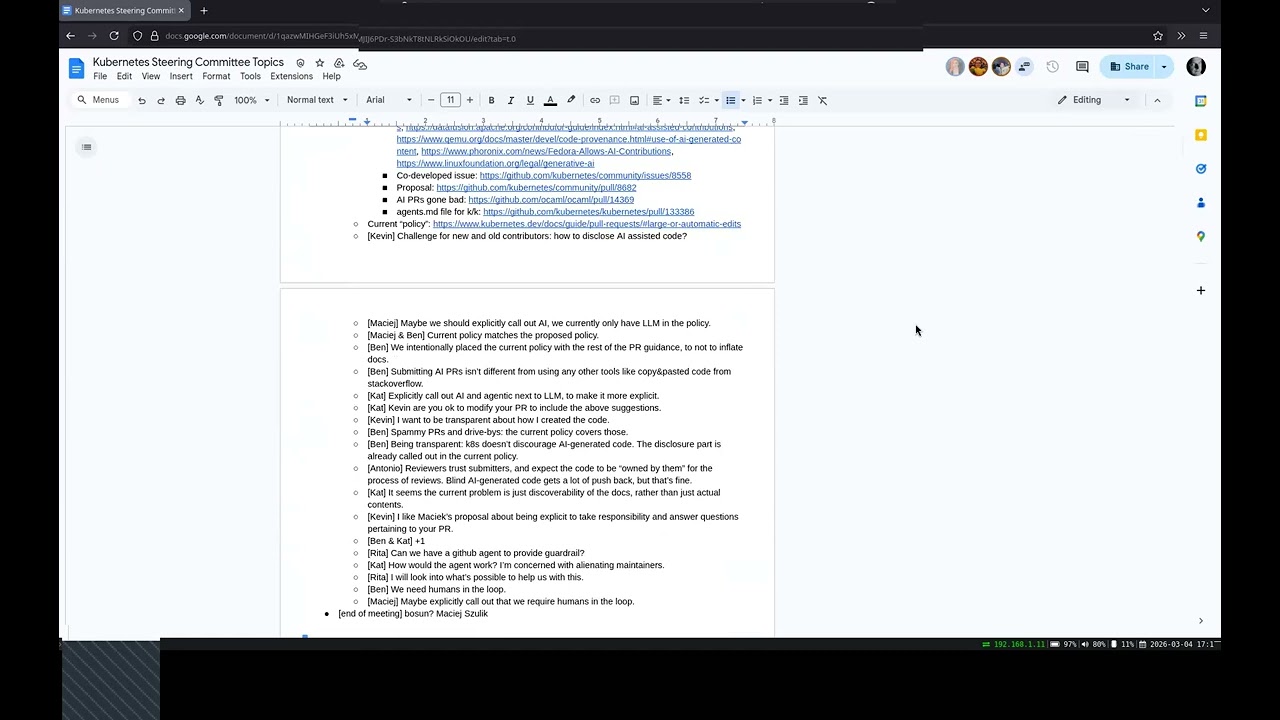This screenshot has height=720, width=1280.
Task: Open version history clock icon
Action: tap(1052, 67)
